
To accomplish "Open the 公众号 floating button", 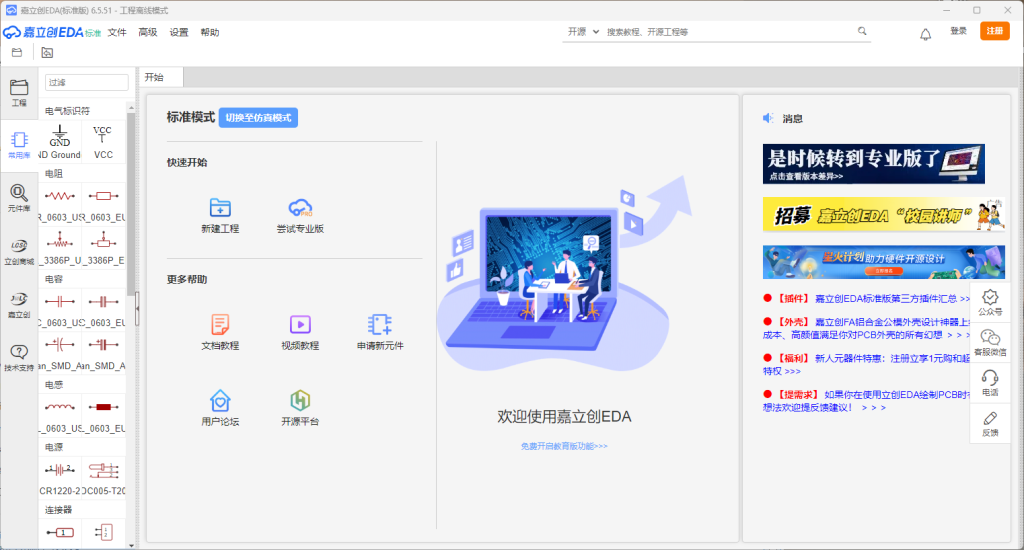I will coord(990,303).
